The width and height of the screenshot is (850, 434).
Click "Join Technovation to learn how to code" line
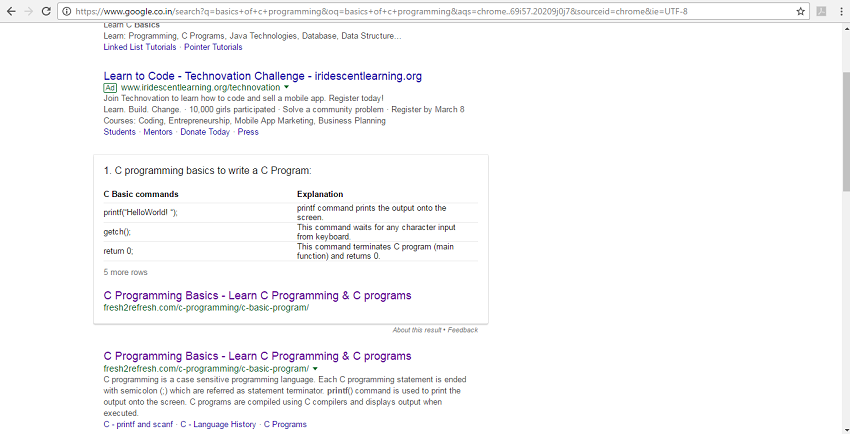tap(243, 98)
